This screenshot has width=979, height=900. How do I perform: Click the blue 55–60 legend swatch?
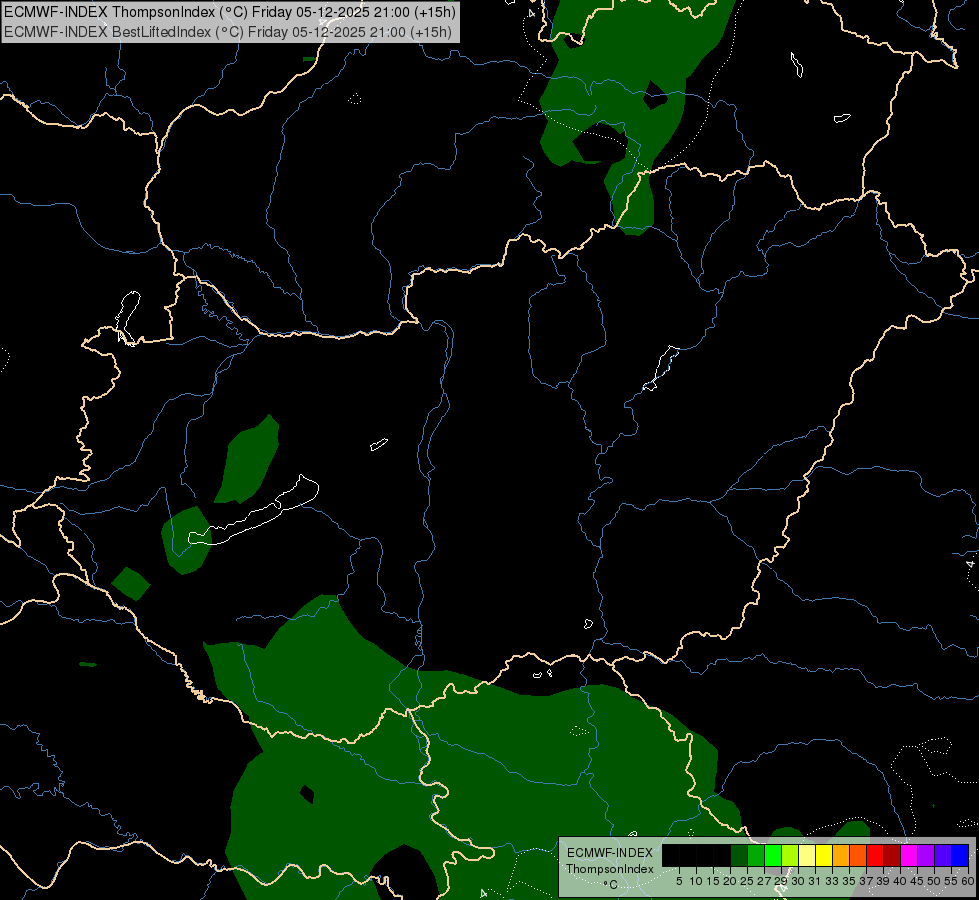click(x=960, y=855)
